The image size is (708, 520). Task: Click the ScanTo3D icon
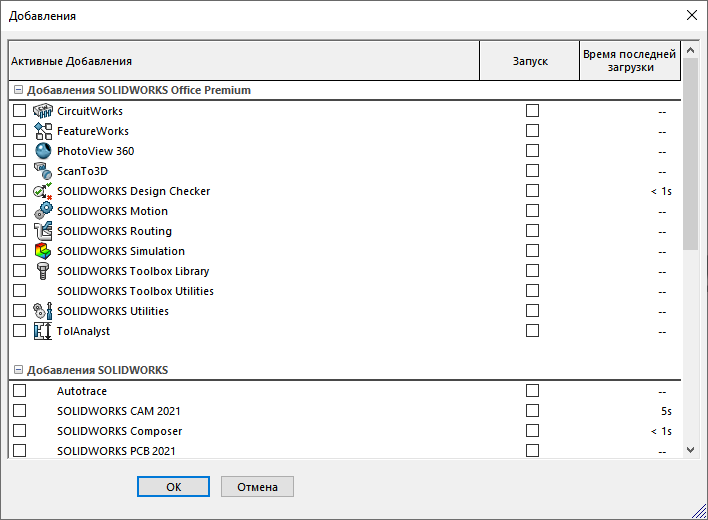pyautogui.click(x=43, y=171)
